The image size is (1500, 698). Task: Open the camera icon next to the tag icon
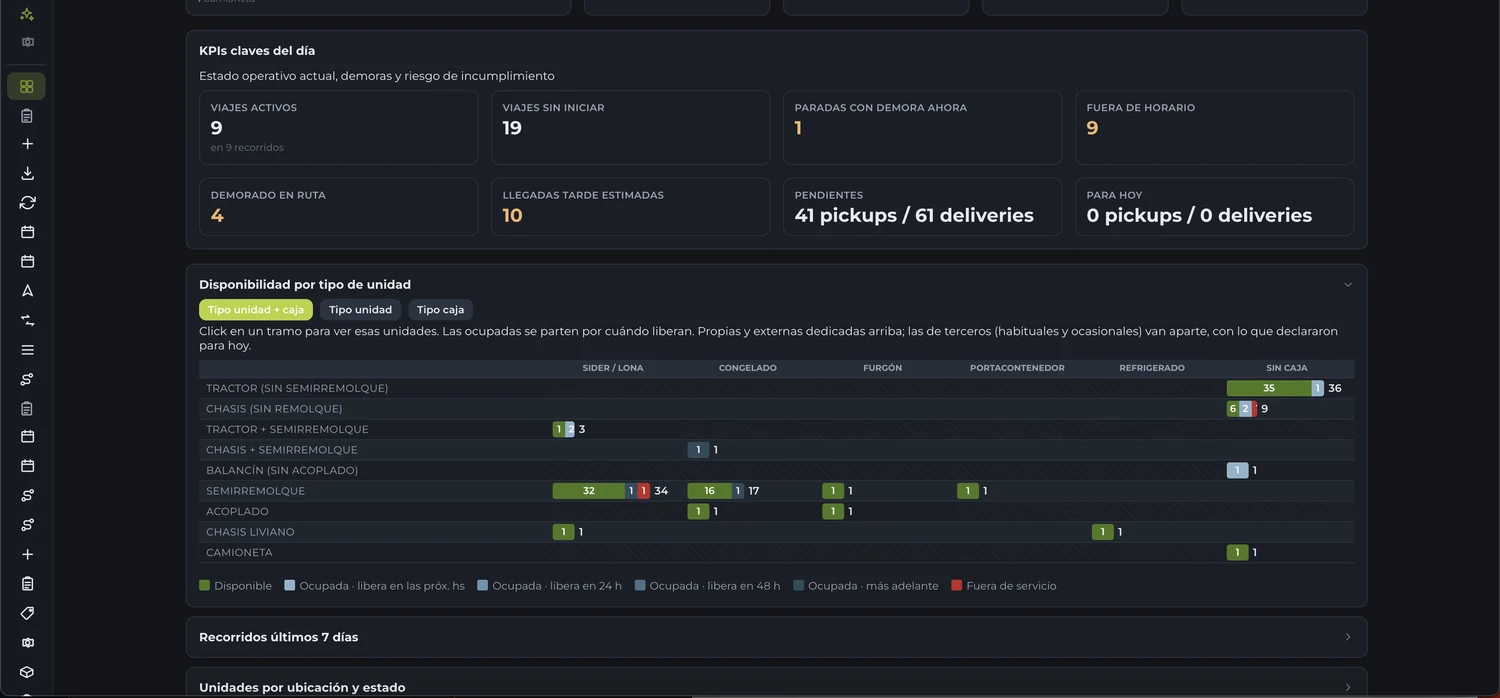[27, 642]
